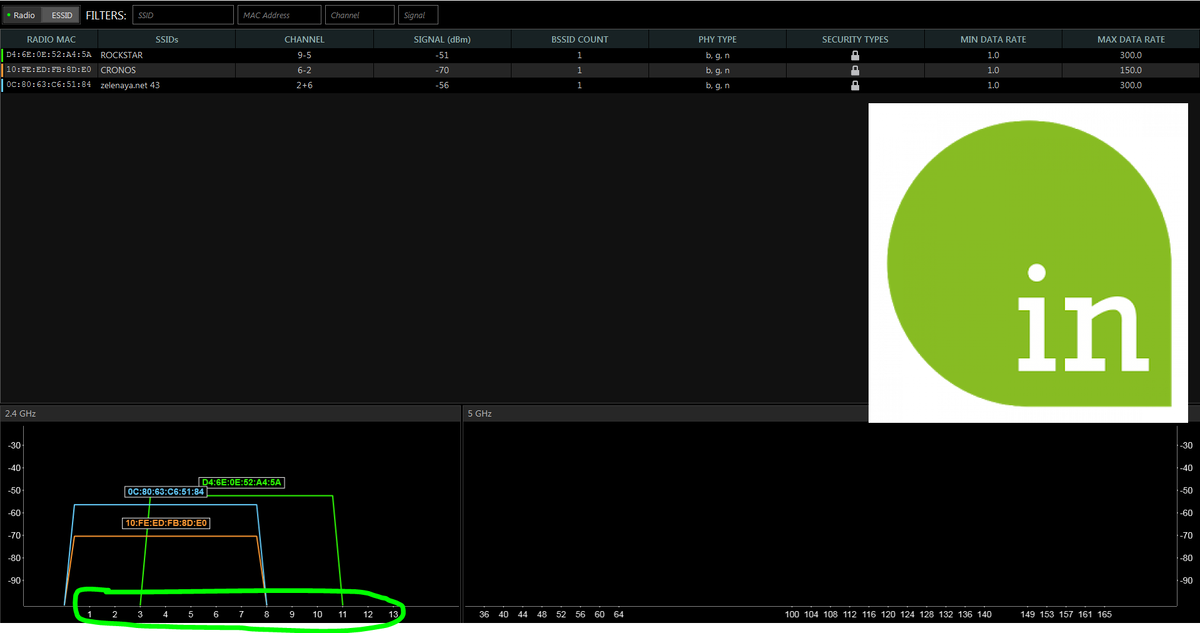Switch to ESSID view mode
The height and width of the screenshot is (633, 1200).
pos(59,15)
